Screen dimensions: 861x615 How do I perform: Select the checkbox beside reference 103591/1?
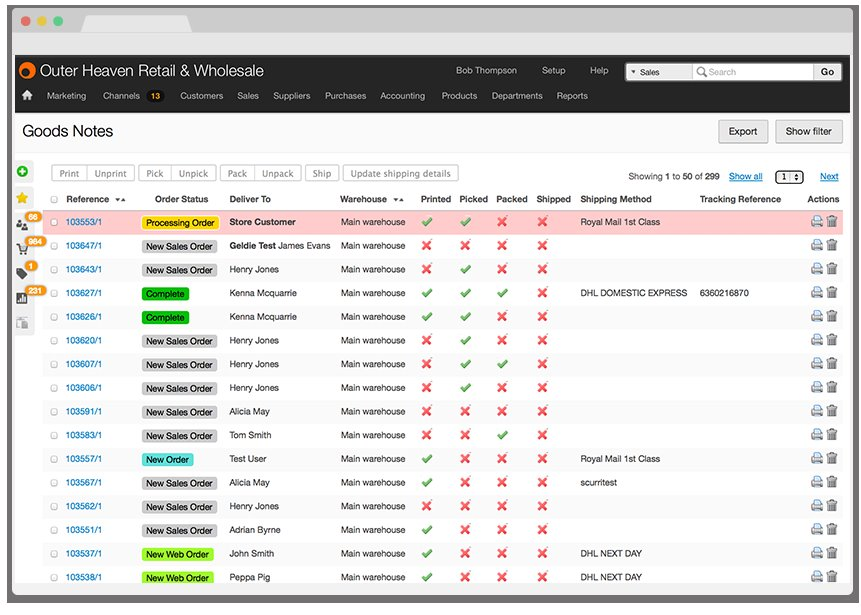(x=54, y=412)
